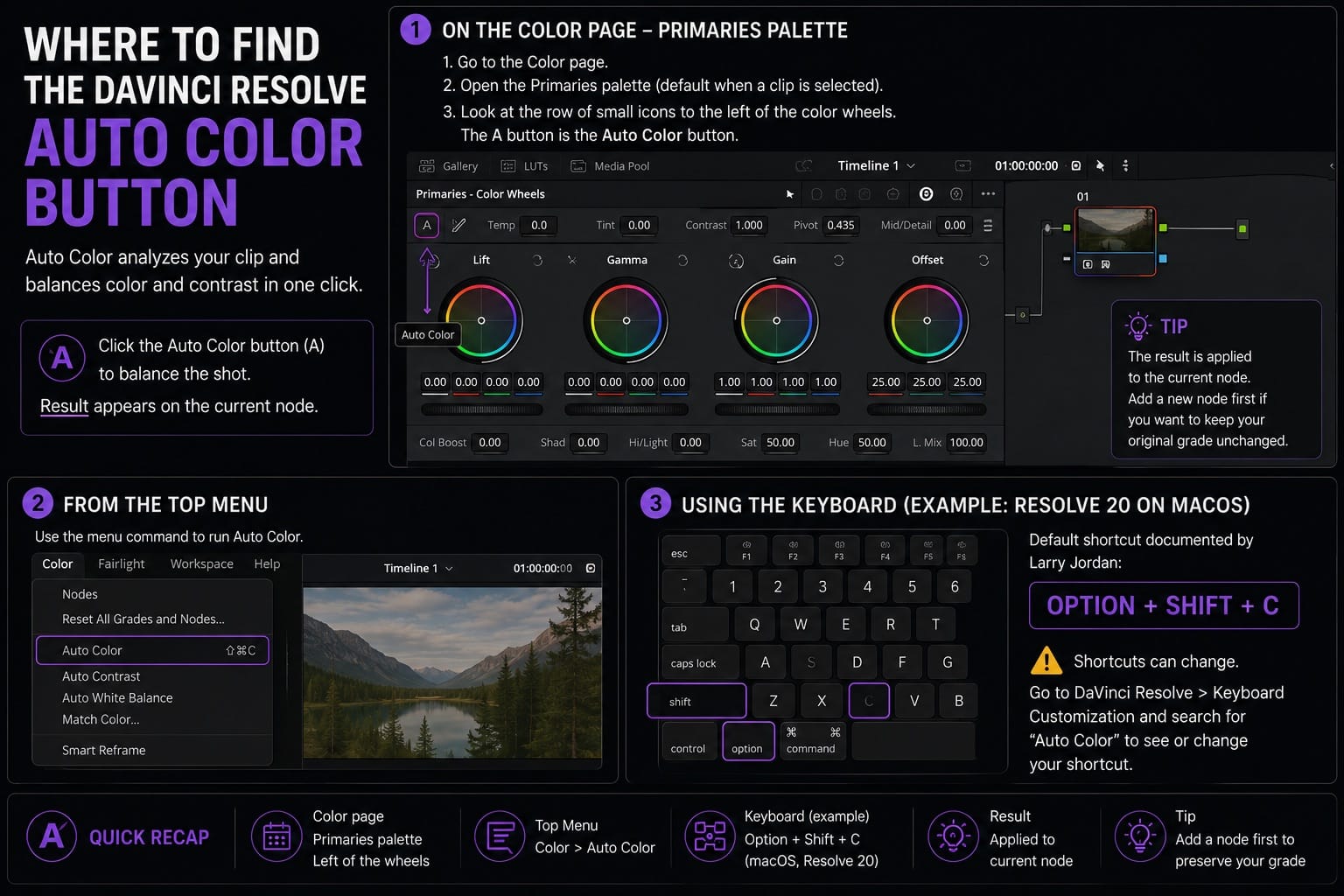The image size is (1344, 896).
Task: Open the Gallery panel
Action: point(449,165)
